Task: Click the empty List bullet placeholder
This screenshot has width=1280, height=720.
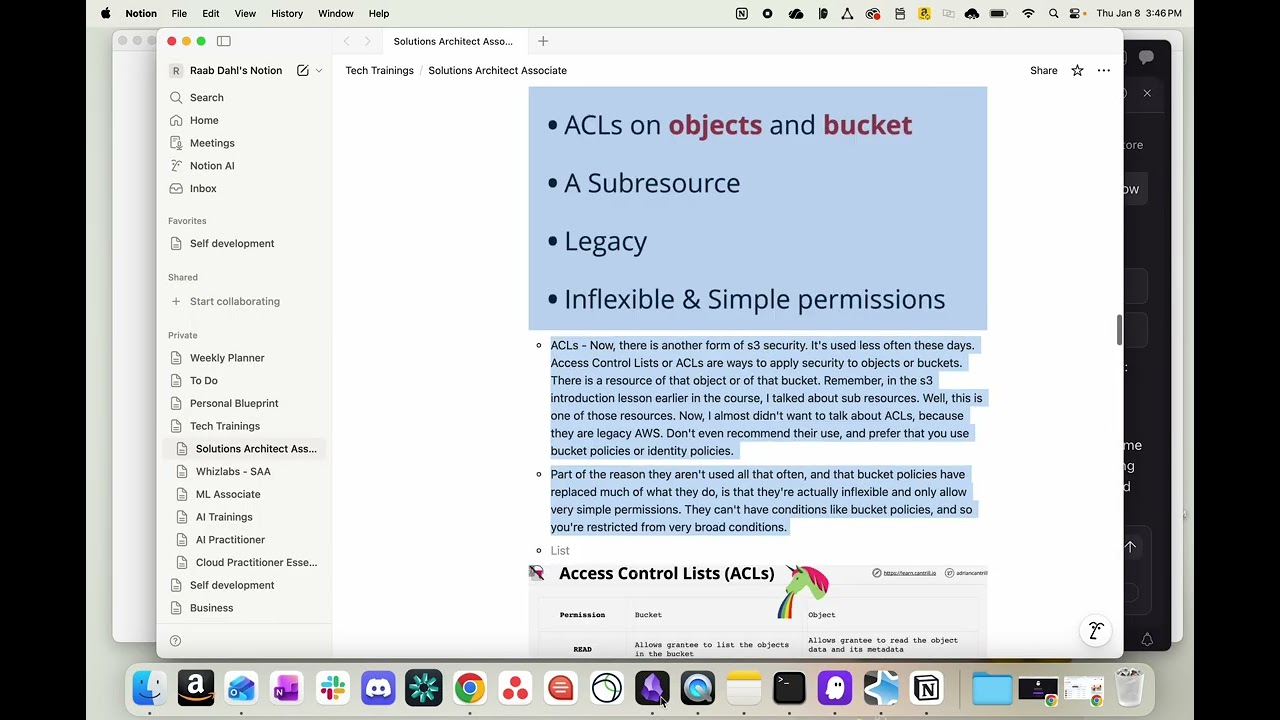Action: pyautogui.click(x=560, y=551)
